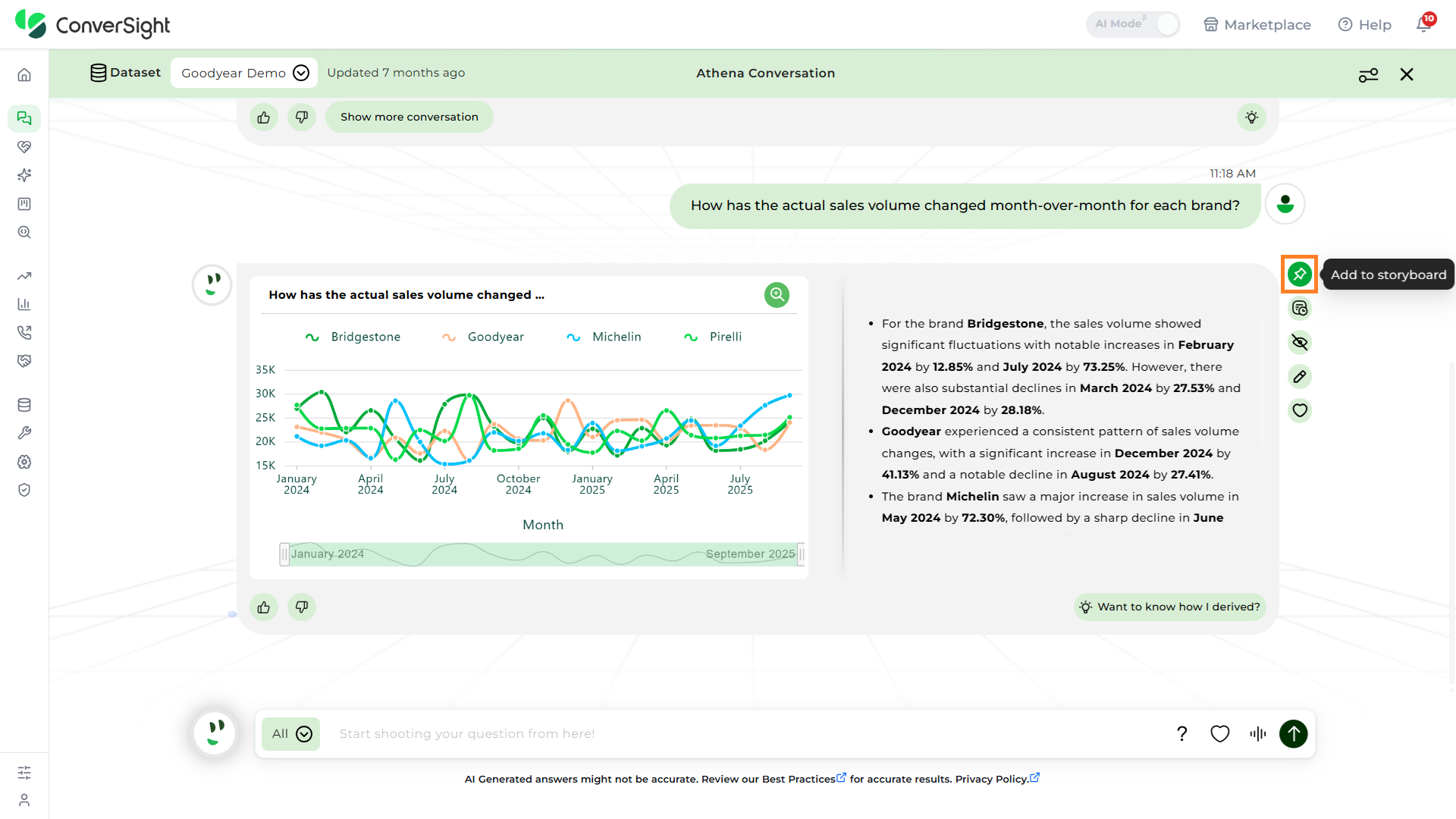This screenshot has width=1456, height=819.
Task: Click the left handle of chart range slider
Action: pyautogui.click(x=284, y=554)
